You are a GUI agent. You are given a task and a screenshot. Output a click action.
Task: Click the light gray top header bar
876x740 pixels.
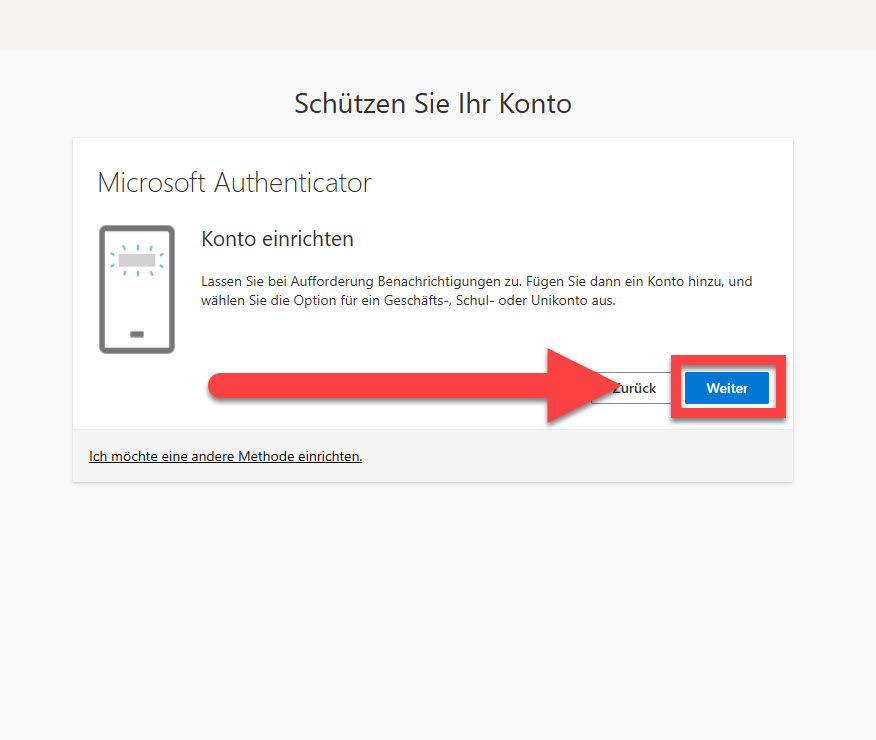(438, 25)
